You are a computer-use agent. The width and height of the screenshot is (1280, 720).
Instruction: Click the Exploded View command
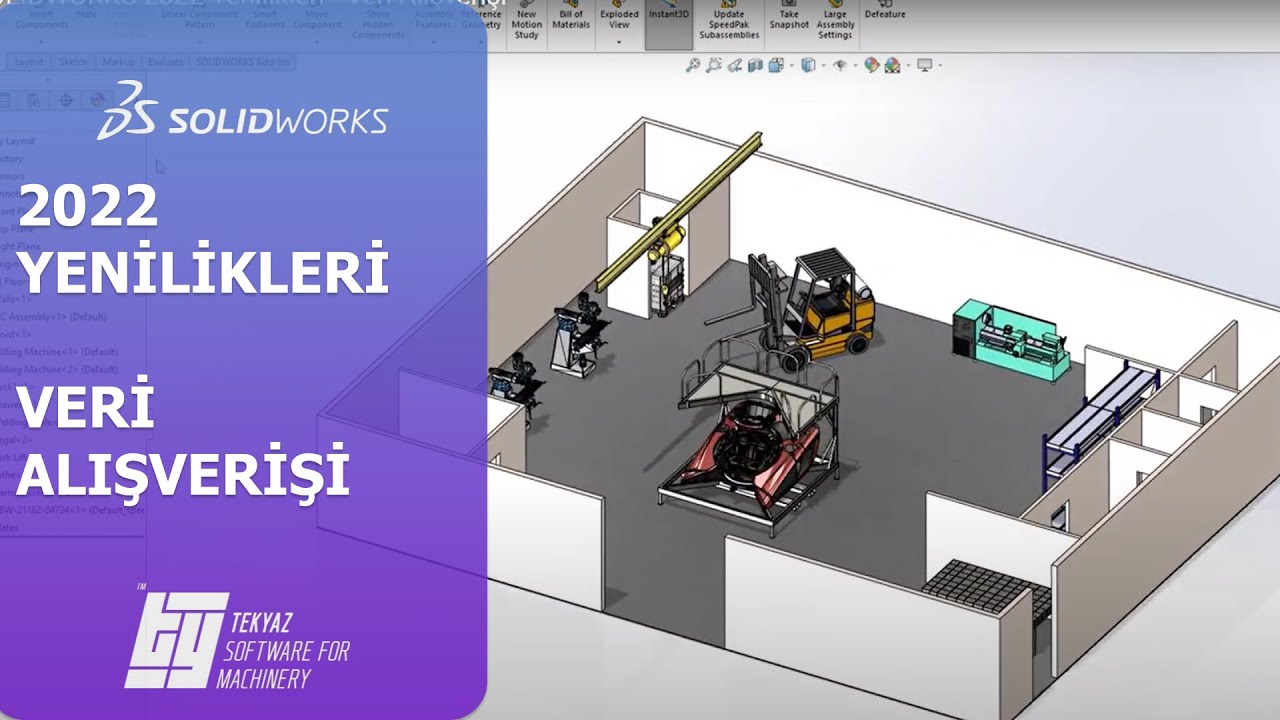[x=619, y=16]
